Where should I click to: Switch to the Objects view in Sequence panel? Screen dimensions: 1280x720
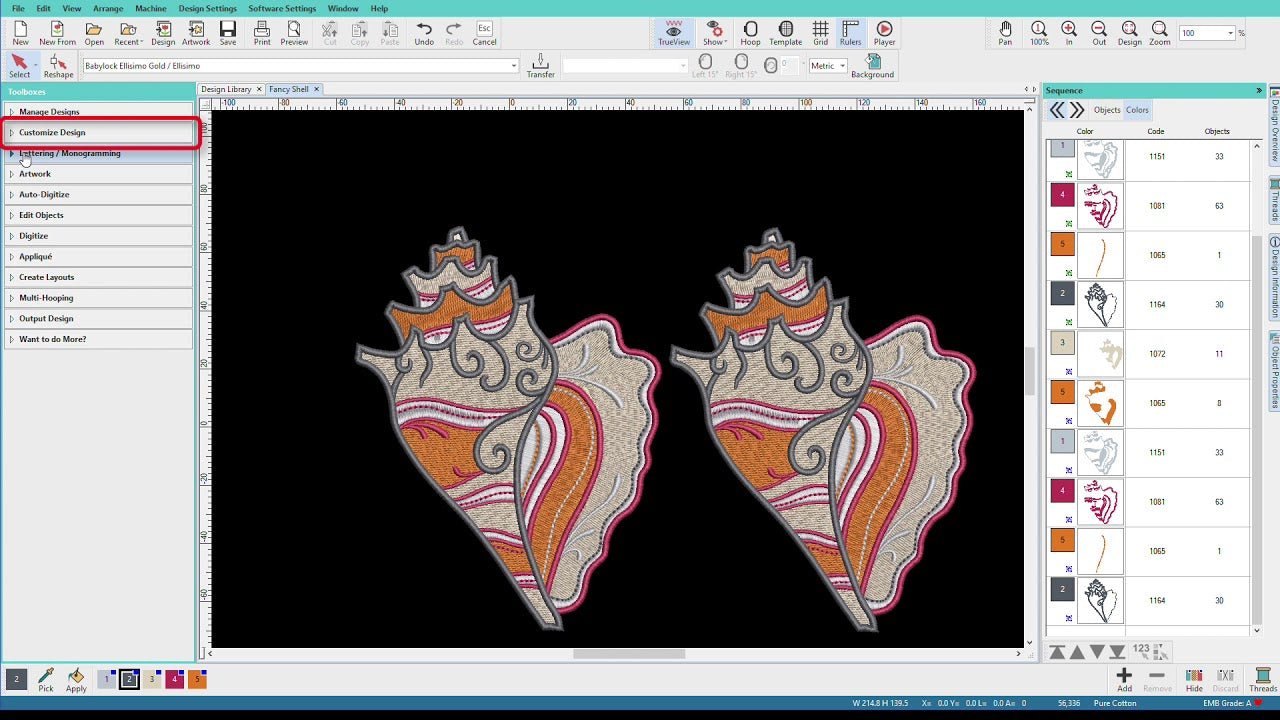tap(1107, 110)
